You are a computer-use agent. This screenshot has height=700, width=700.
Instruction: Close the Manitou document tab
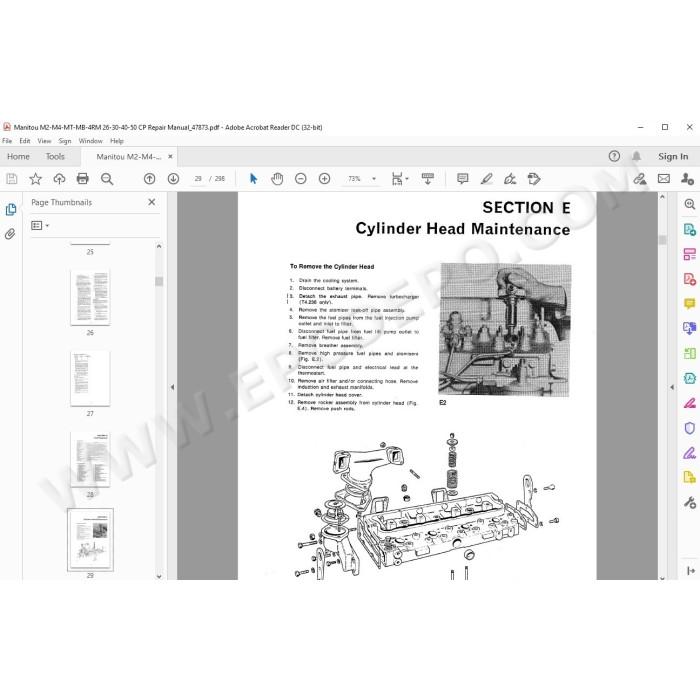click(x=170, y=157)
